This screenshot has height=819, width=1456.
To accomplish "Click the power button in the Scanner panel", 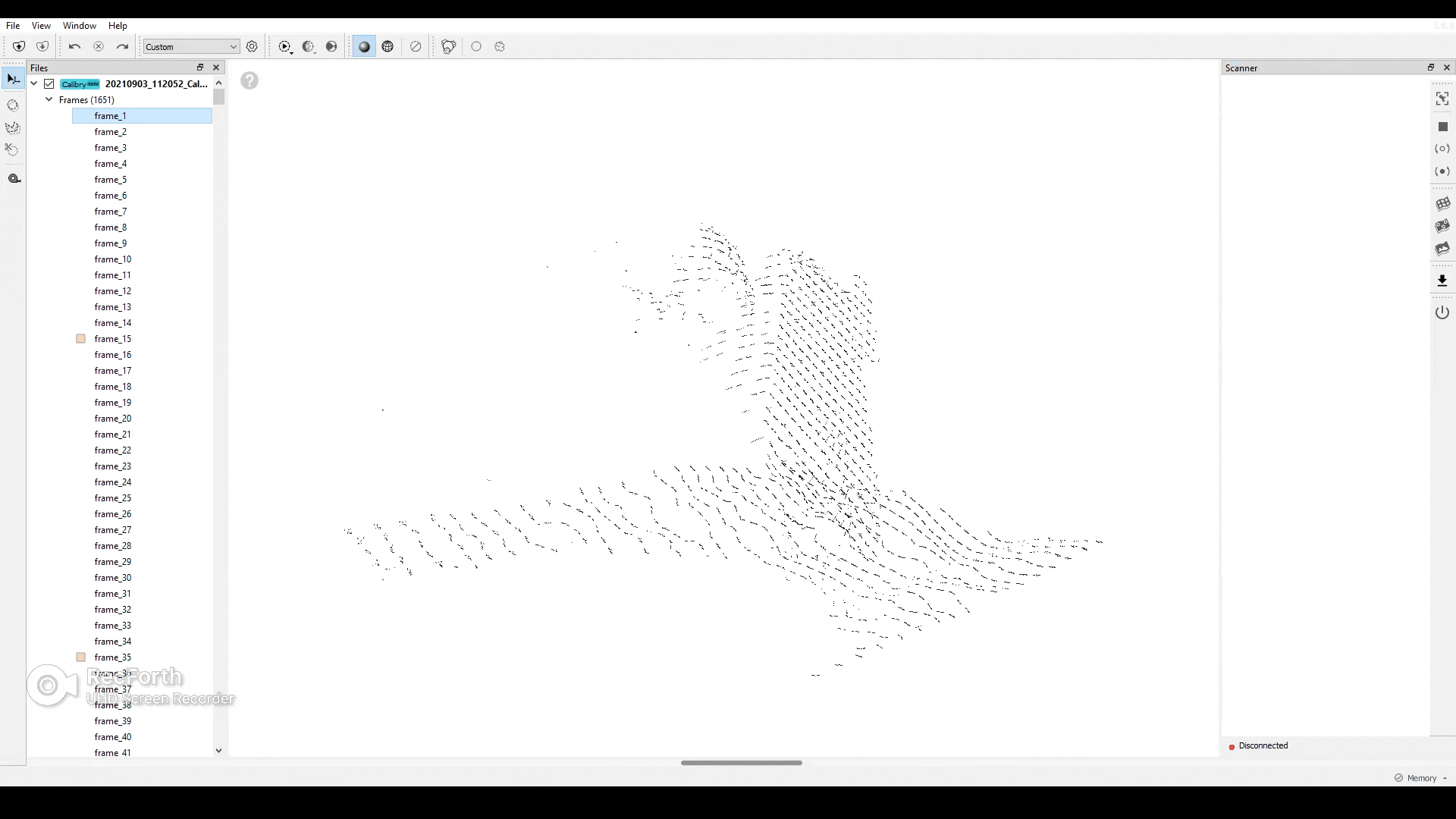I will point(1442,312).
